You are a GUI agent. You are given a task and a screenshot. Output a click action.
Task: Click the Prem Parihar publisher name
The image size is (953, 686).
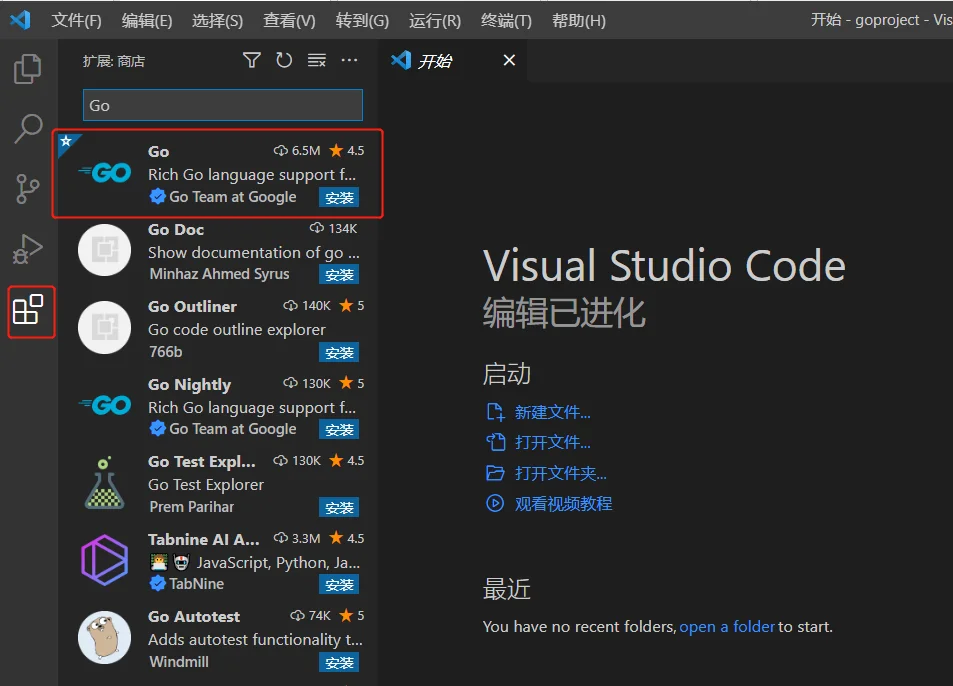pyautogui.click(x=191, y=506)
